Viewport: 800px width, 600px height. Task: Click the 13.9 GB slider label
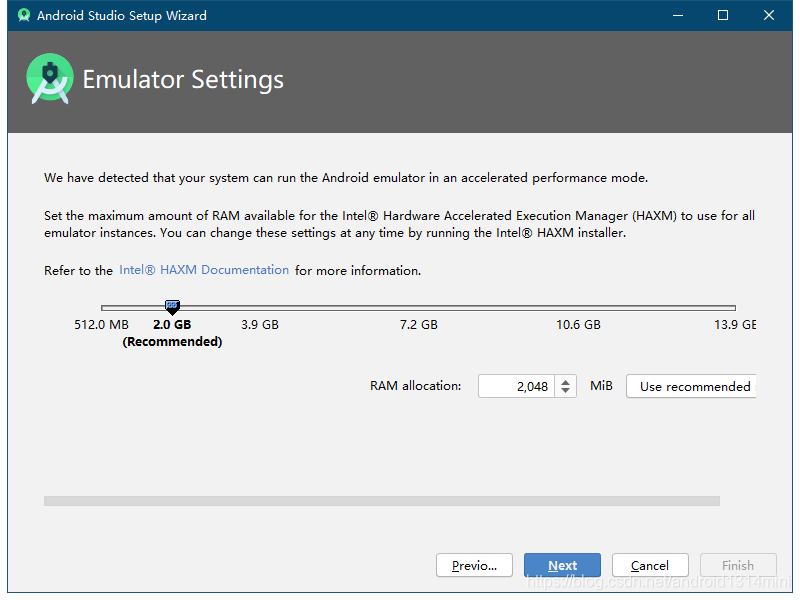[735, 324]
